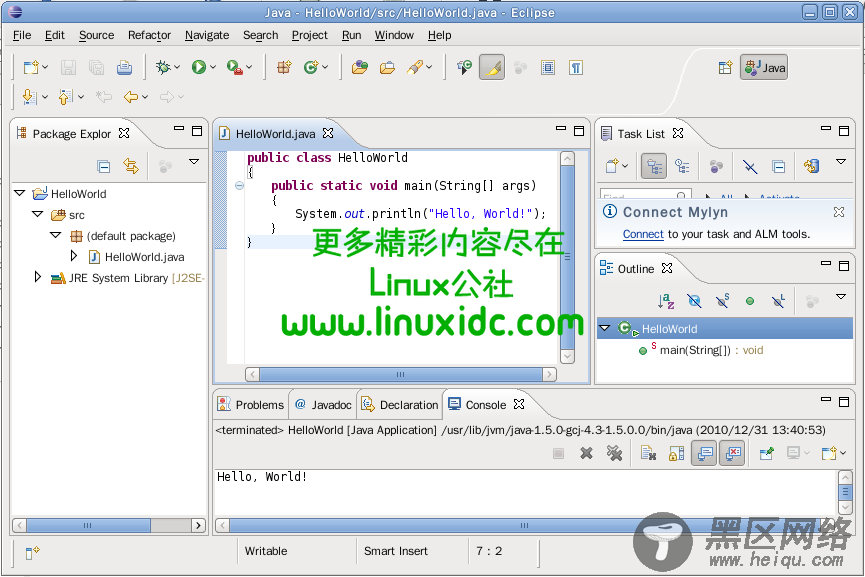This screenshot has height=577, width=865.
Task: Collapse the src folder node
Action: 38,214
